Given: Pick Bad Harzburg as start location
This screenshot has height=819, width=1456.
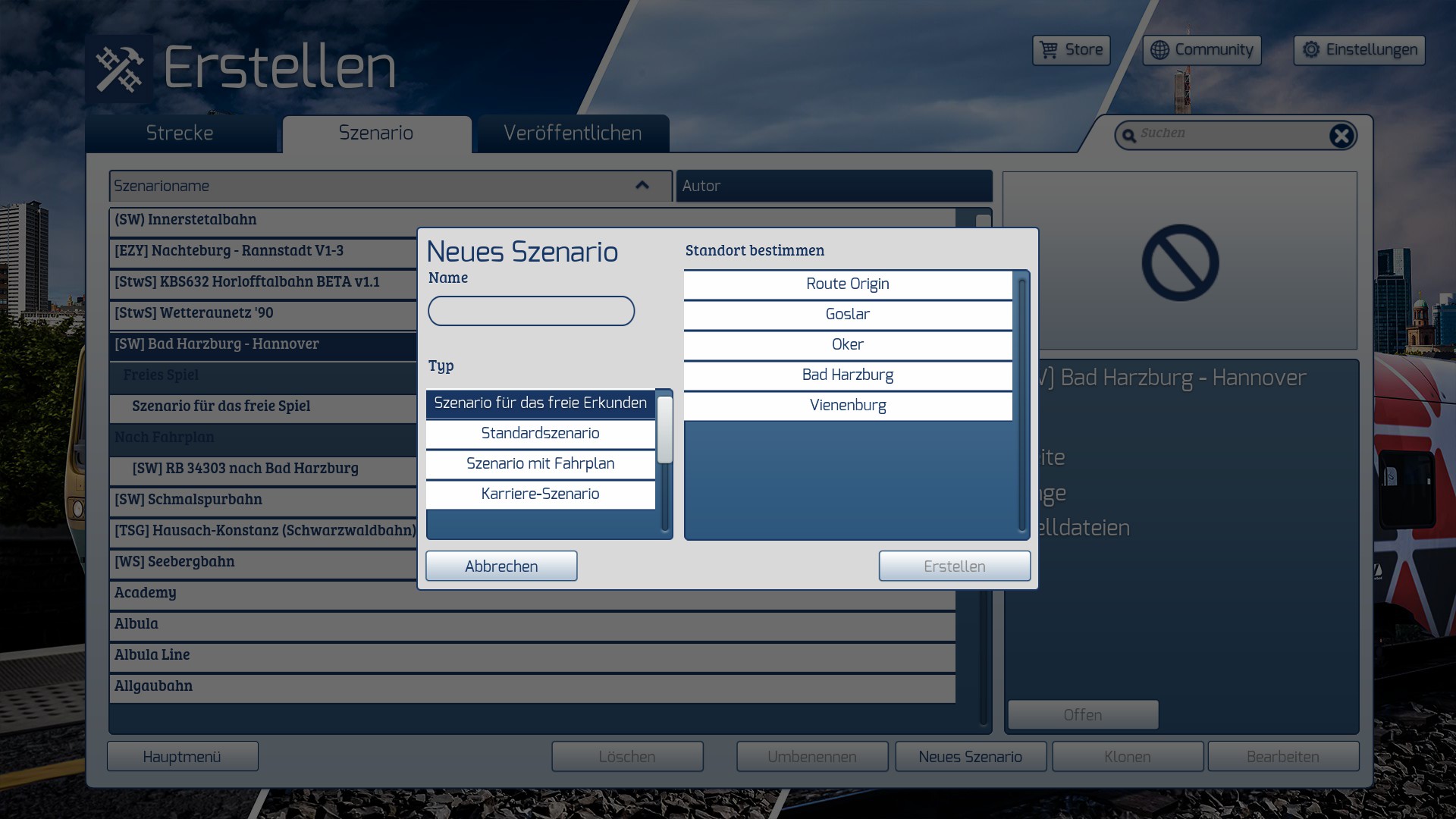Looking at the screenshot, I should point(847,375).
